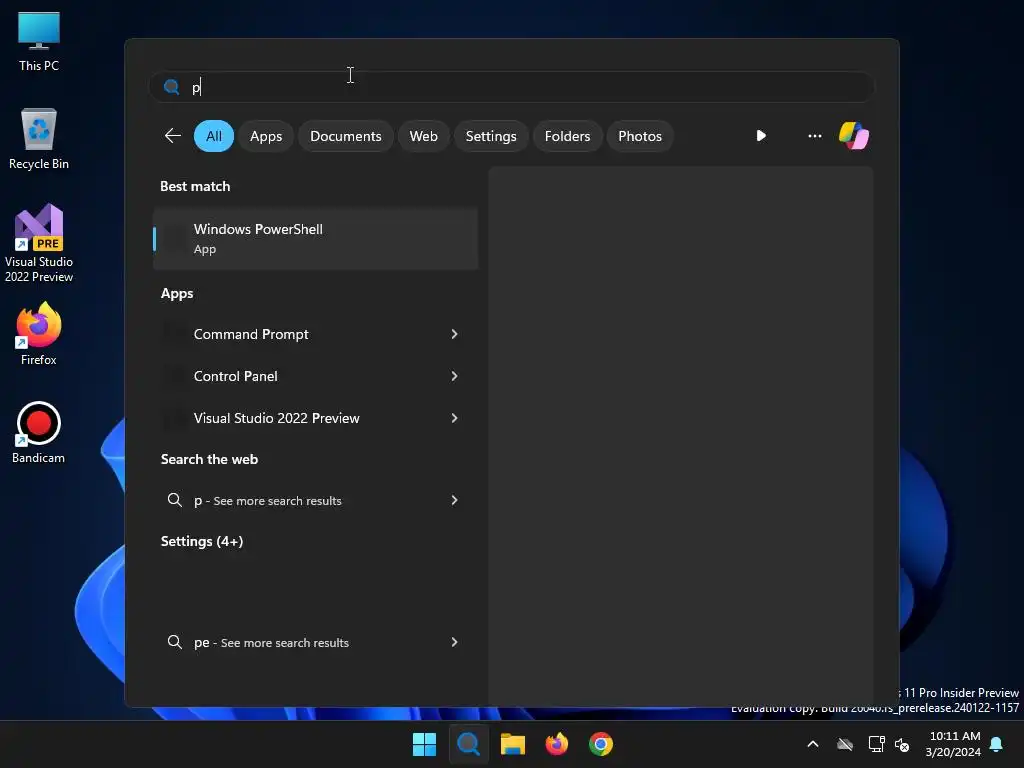Select This PC desktop icon
1024x768 pixels.
tap(39, 41)
